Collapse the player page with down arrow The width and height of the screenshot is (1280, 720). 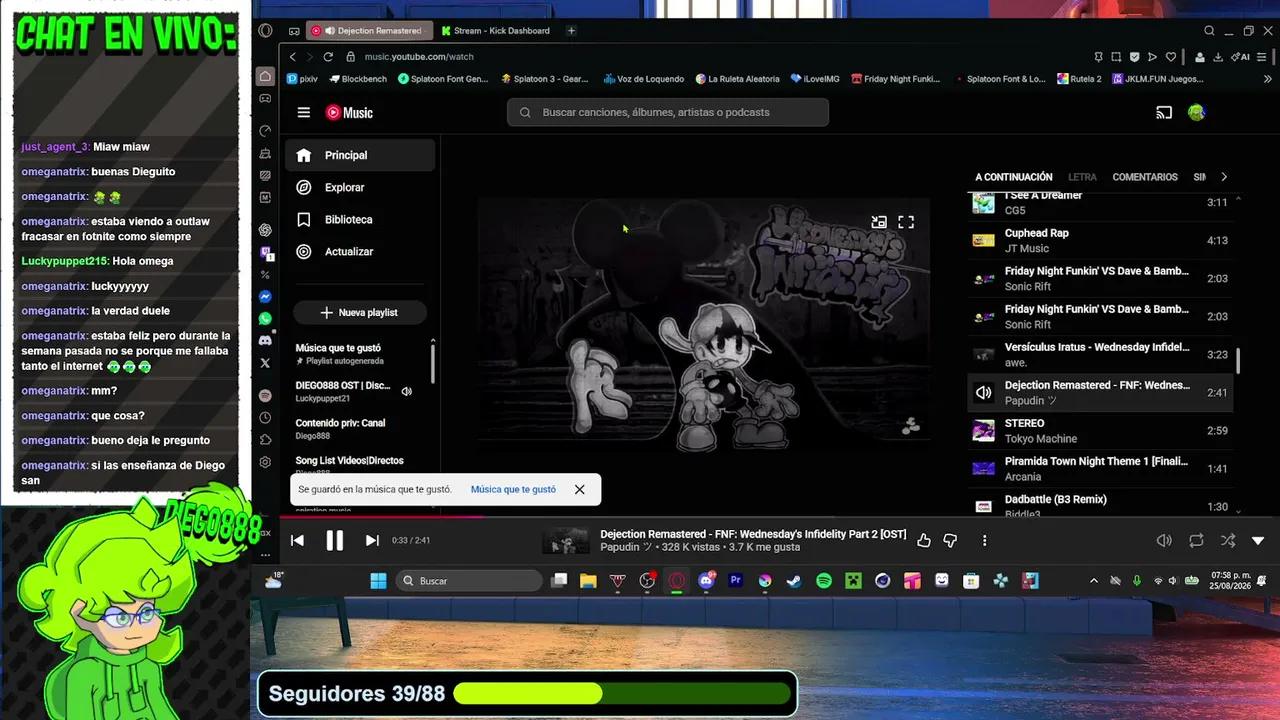1258,541
